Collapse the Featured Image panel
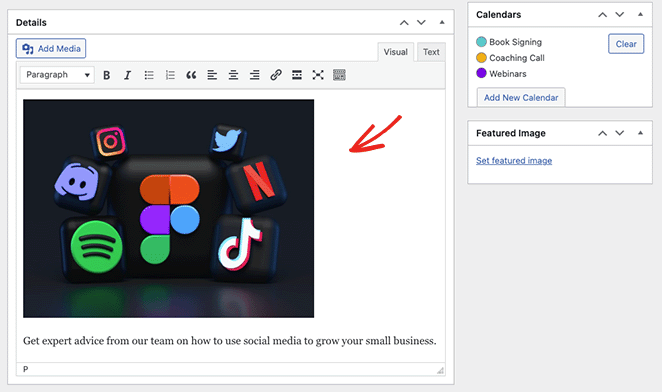Viewport: 662px width, 392px height. tap(640, 133)
